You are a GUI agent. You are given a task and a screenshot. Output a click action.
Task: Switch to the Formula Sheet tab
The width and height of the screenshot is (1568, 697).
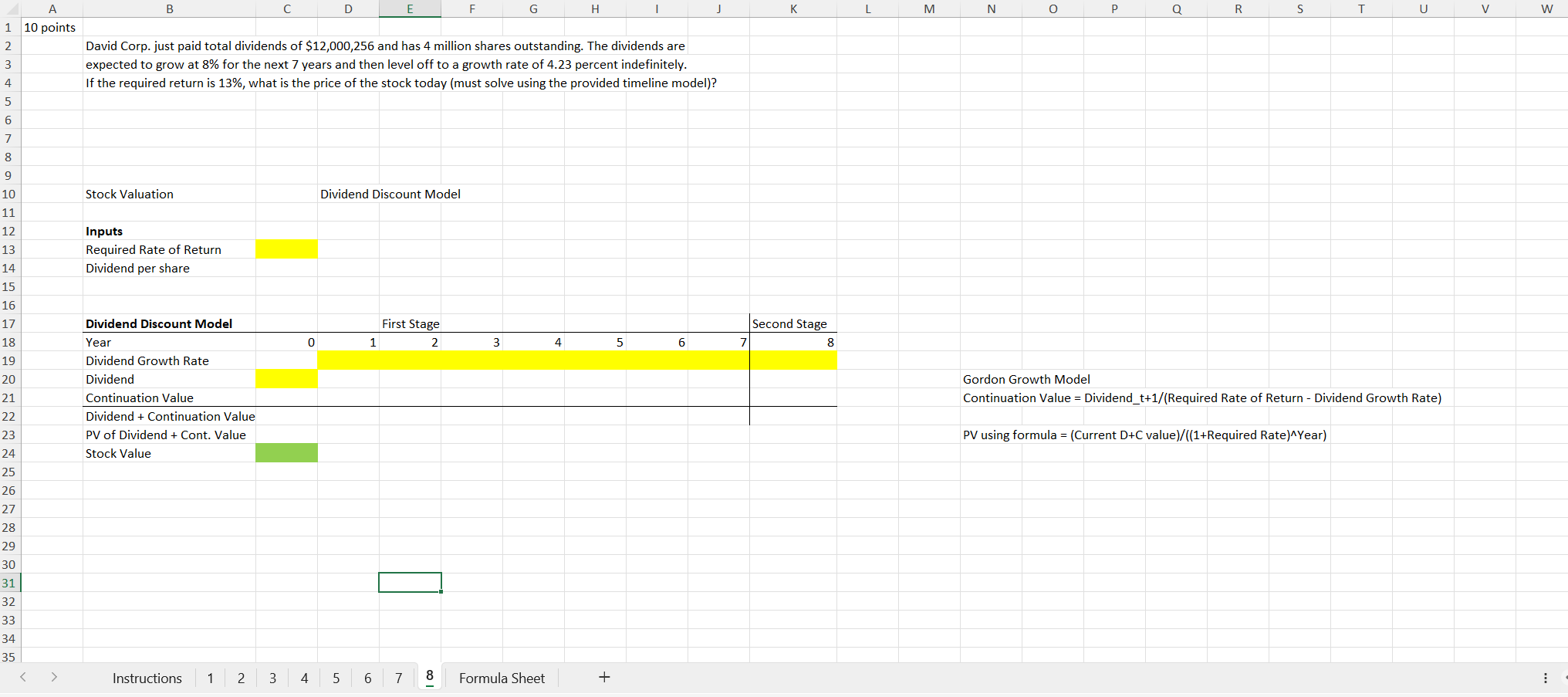point(502,678)
